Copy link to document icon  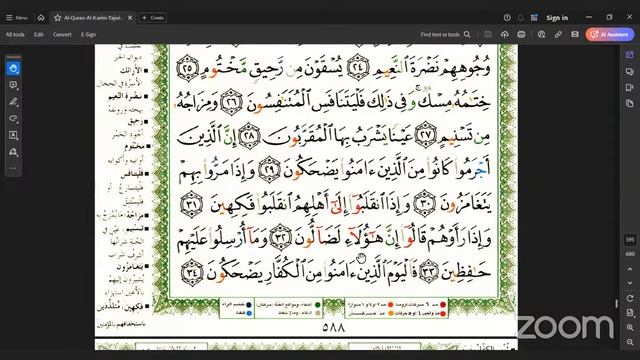click(x=558, y=35)
